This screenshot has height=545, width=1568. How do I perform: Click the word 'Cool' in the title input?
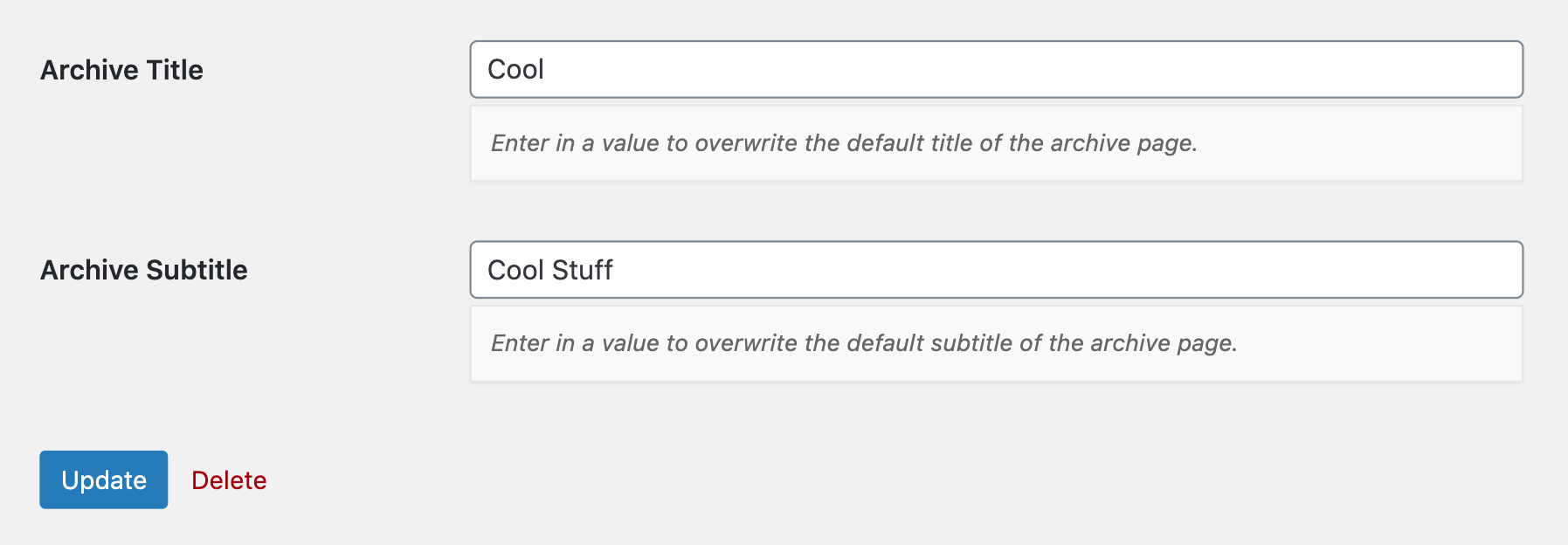515,69
